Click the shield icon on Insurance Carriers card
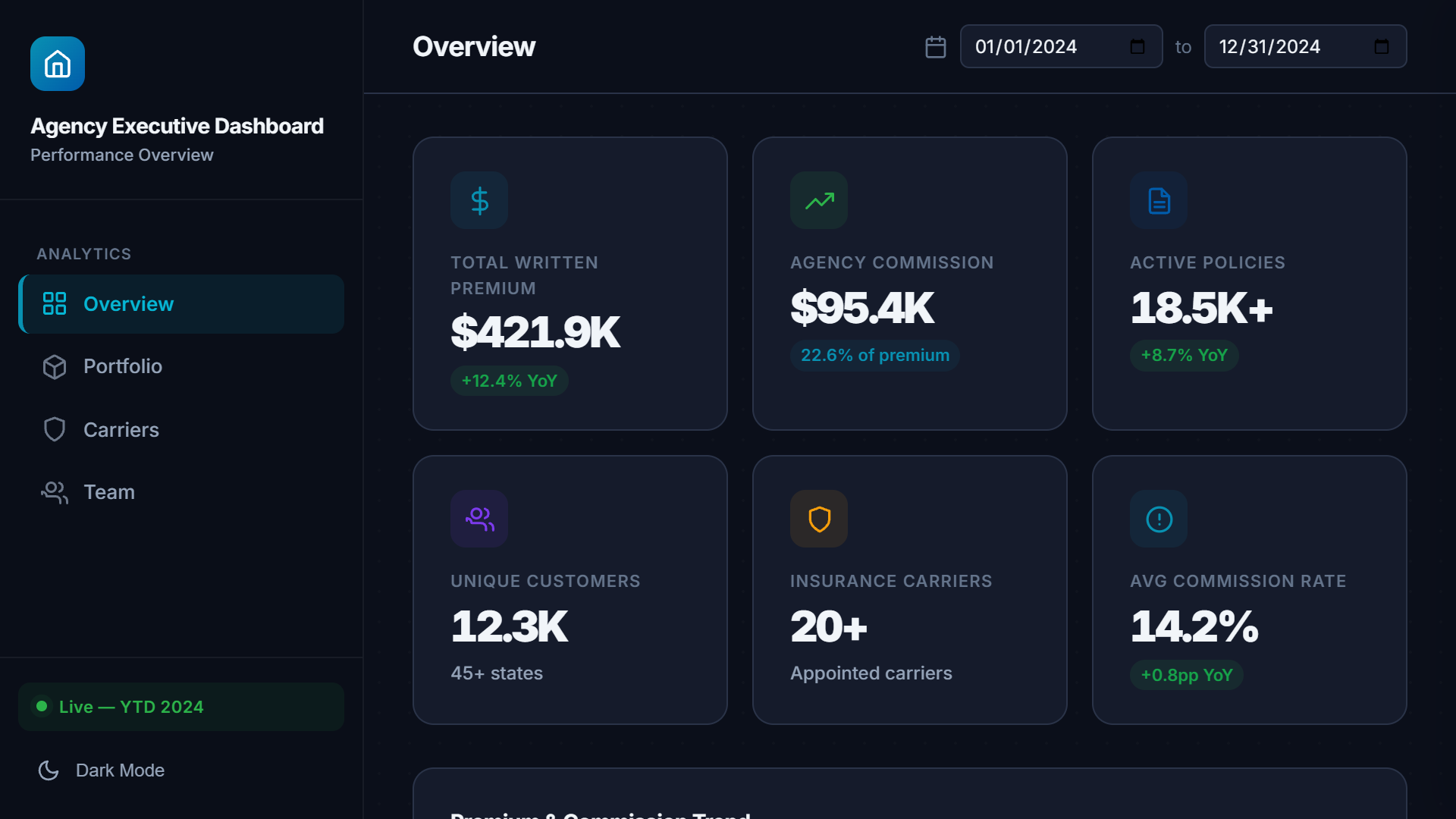Image resolution: width=1456 pixels, height=819 pixels. [x=818, y=519]
